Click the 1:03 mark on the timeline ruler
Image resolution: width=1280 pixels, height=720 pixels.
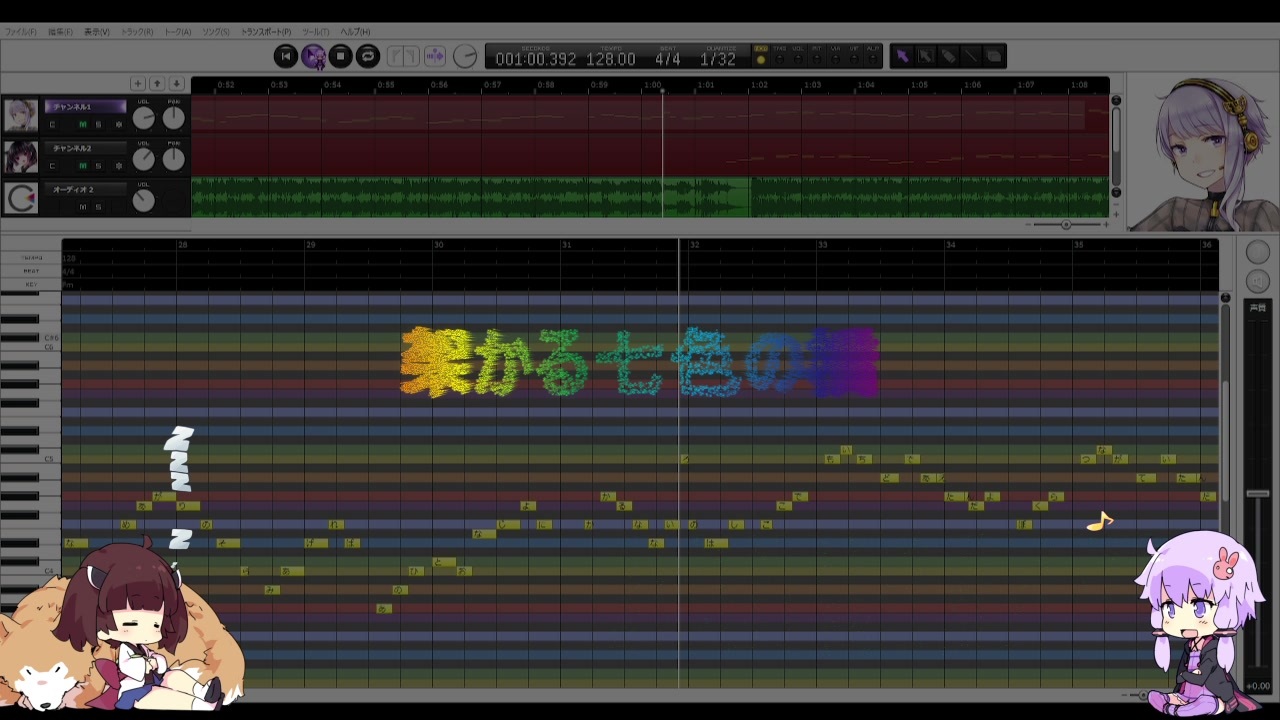coord(813,85)
